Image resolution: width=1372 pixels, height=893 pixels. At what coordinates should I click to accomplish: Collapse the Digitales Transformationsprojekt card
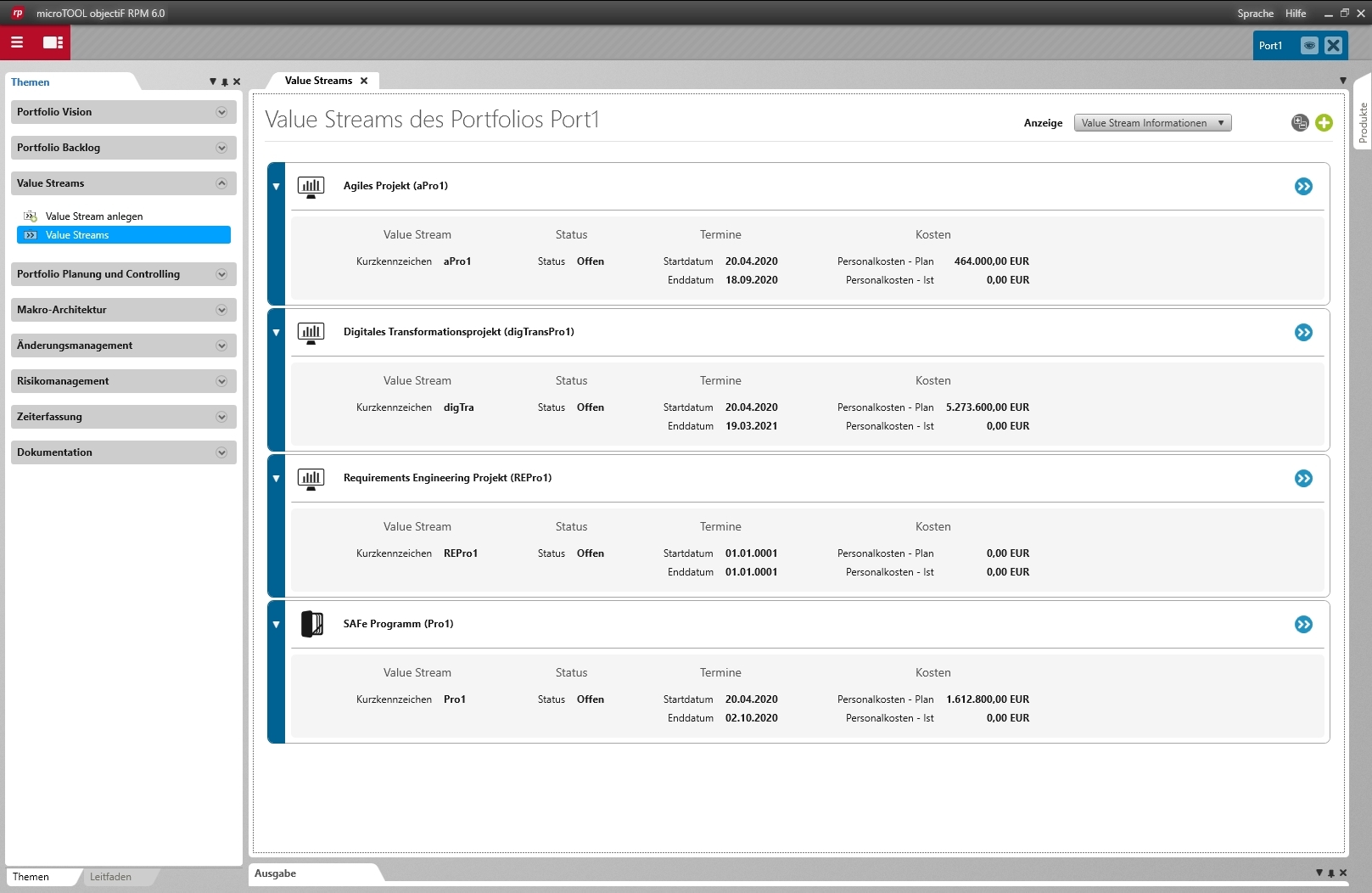pyautogui.click(x=276, y=333)
